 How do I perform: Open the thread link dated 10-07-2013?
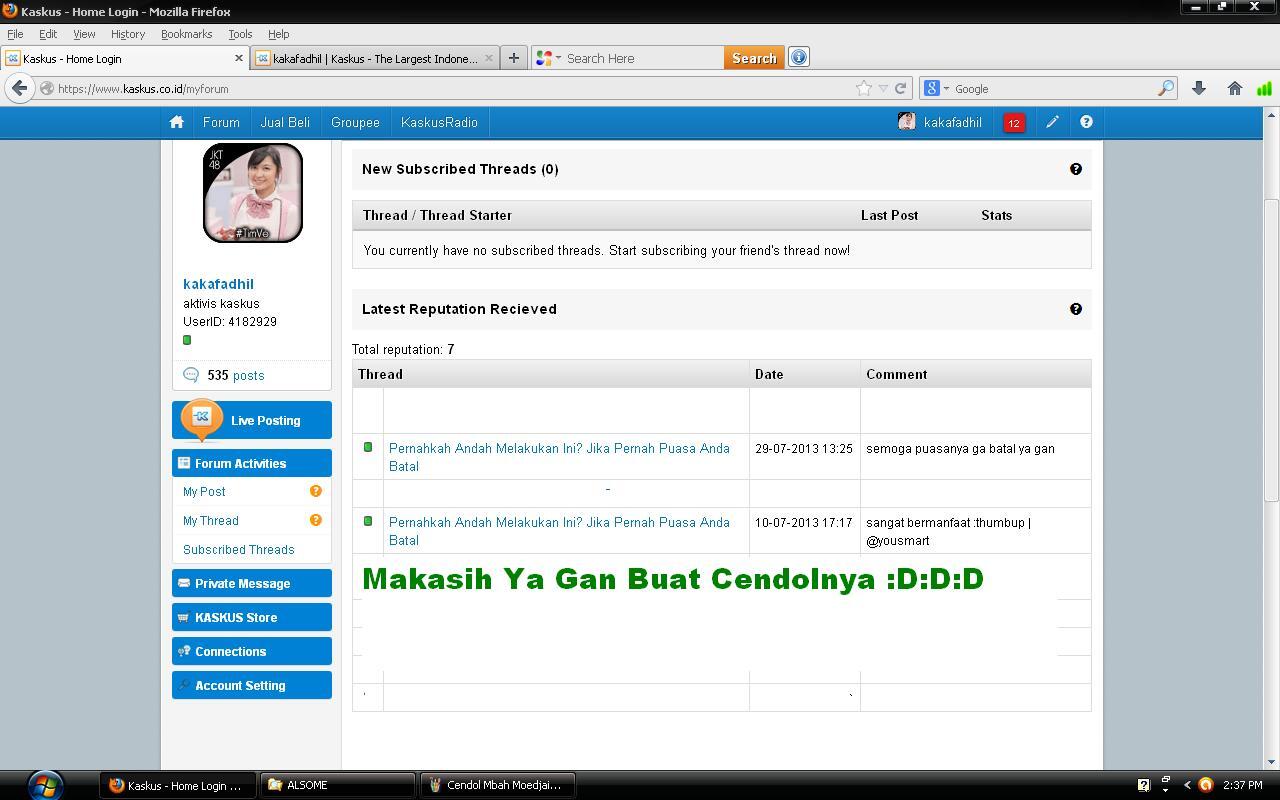[559, 531]
